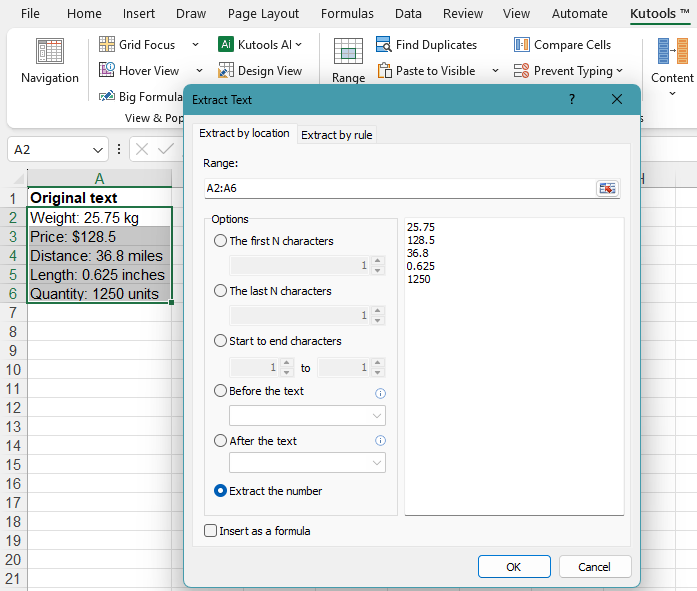Select Start to end characters option
697x591 pixels.
pos(220,341)
